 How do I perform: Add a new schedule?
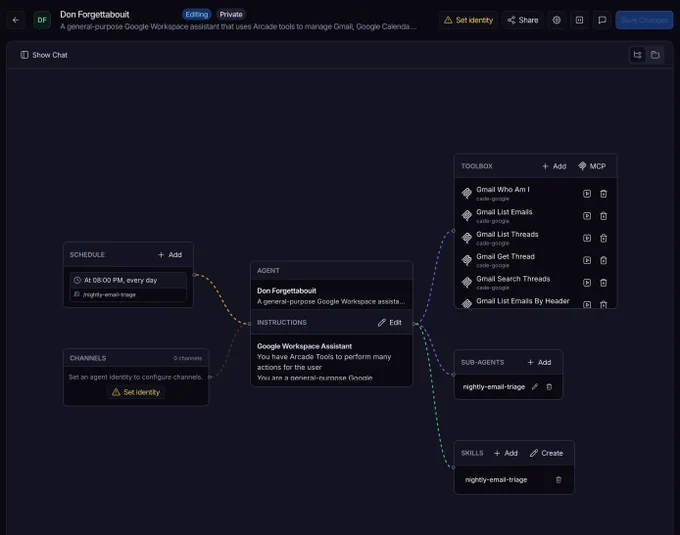point(170,254)
